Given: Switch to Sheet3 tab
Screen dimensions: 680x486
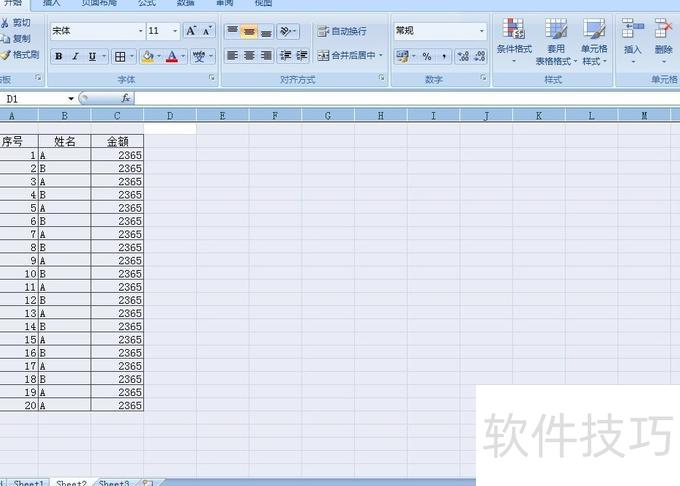Looking at the screenshot, I should coord(114,483).
